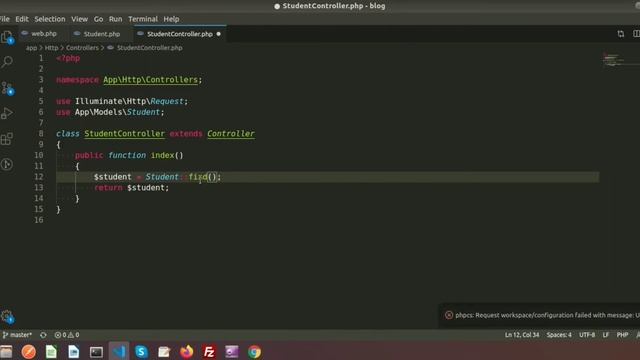Click the Open Changes icon in the editor title bar
This screenshot has width=640, height=360.
click(620, 34)
